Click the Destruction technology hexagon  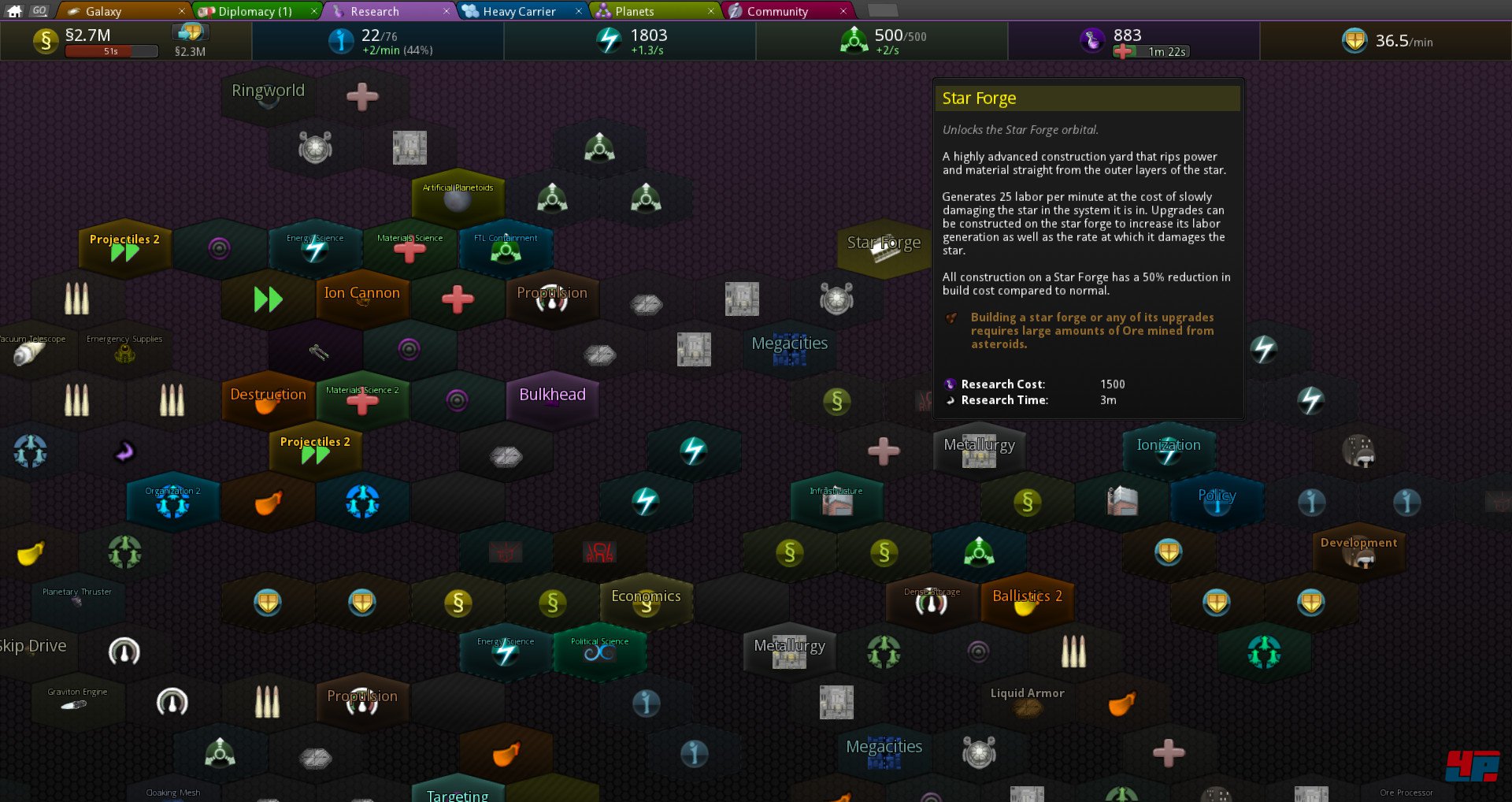coord(268,399)
